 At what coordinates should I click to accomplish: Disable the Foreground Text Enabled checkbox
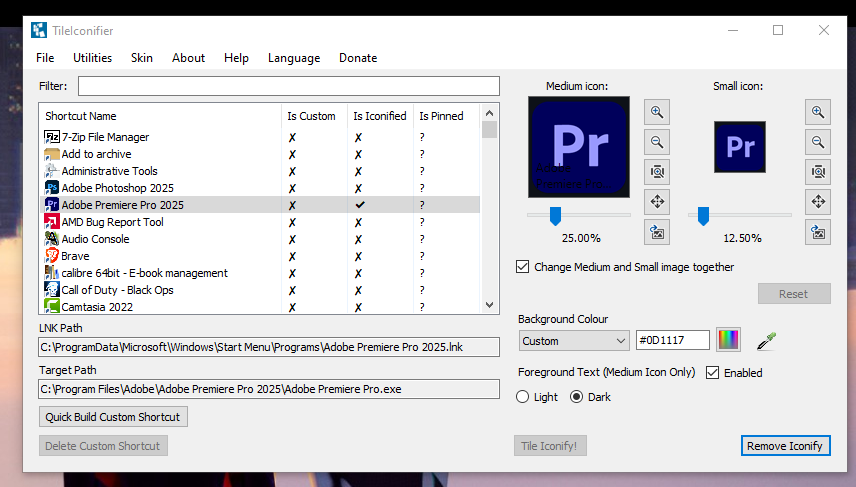[x=713, y=373]
